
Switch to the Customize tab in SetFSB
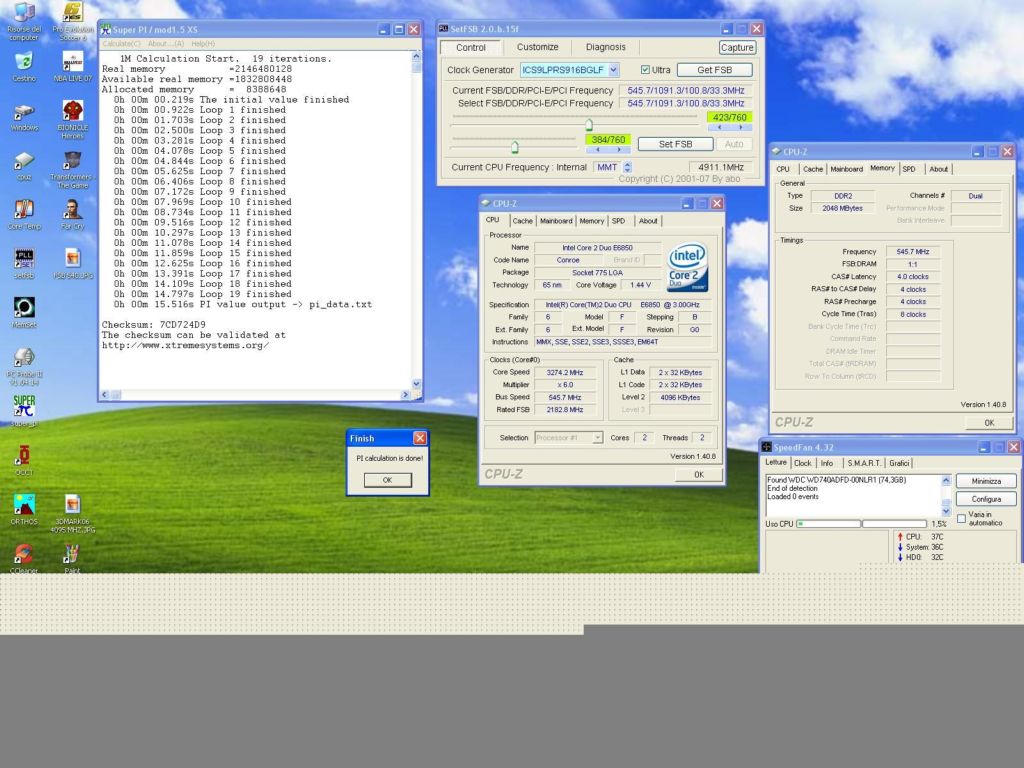click(537, 47)
